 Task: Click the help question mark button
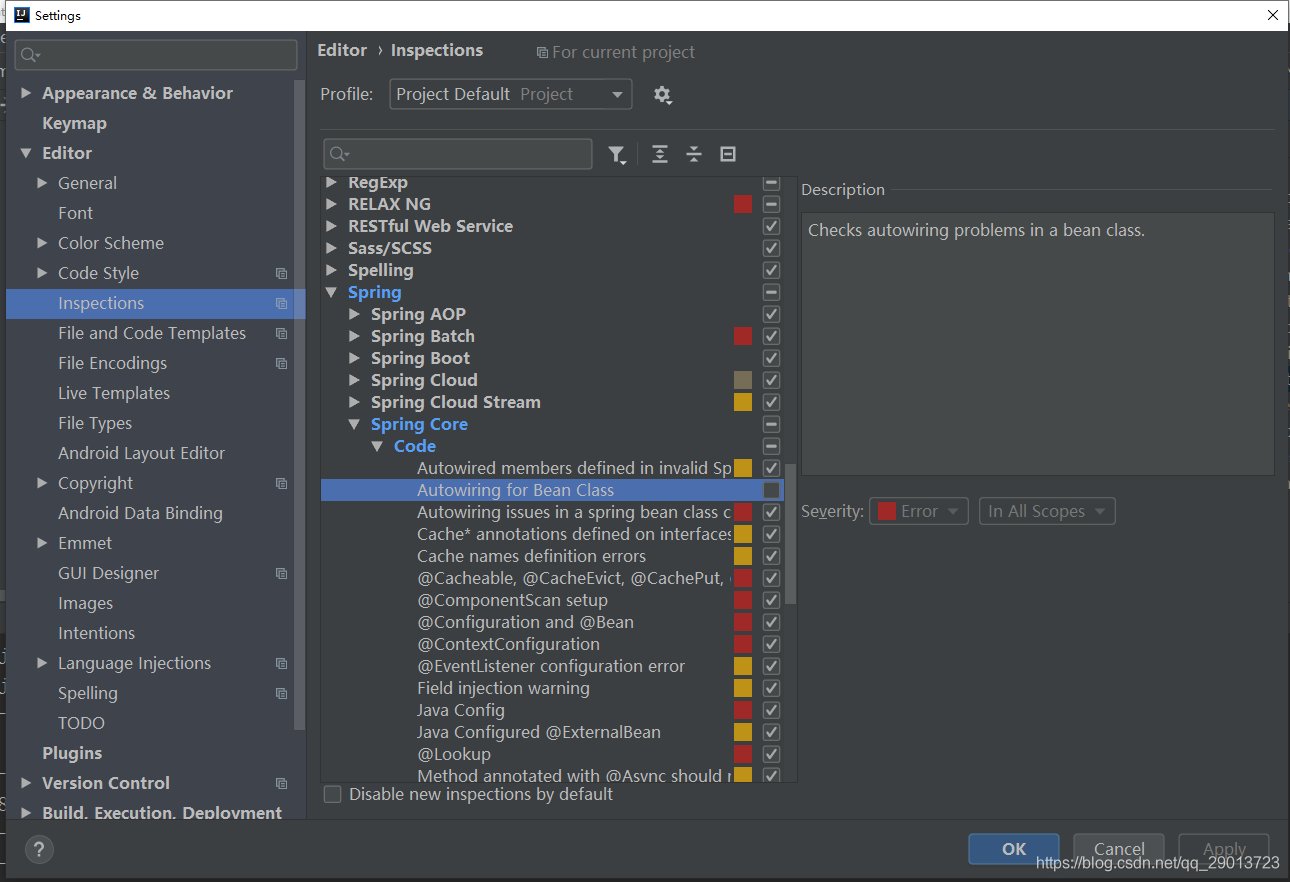tap(39, 850)
